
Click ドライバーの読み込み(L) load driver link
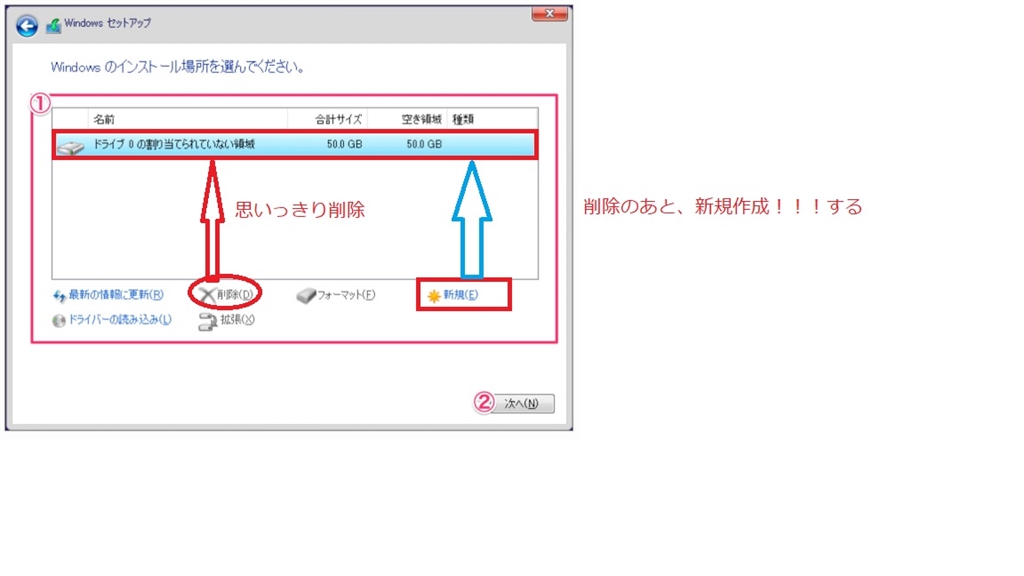pyautogui.click(x=120, y=319)
